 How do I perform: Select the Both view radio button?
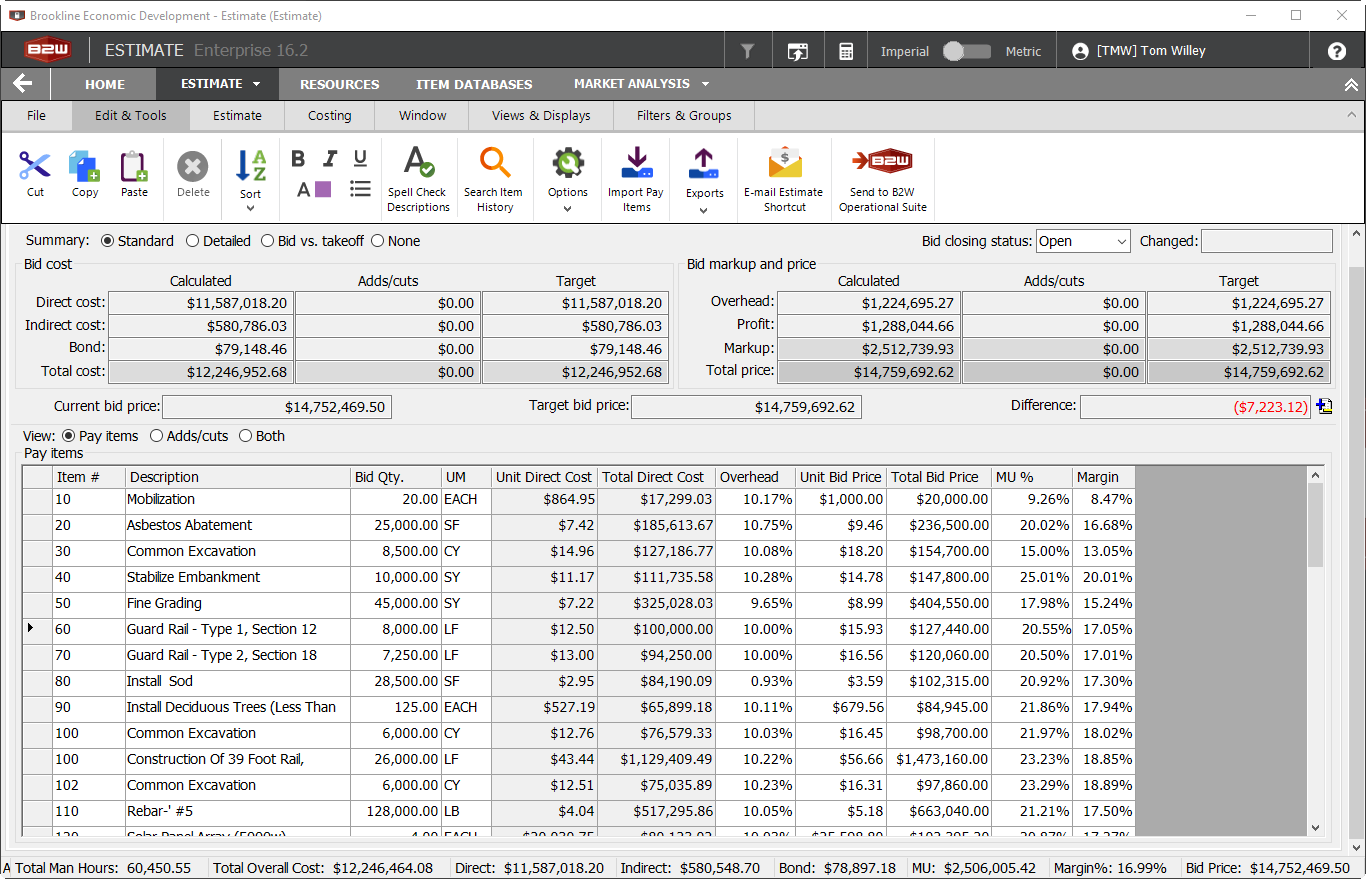coord(245,436)
